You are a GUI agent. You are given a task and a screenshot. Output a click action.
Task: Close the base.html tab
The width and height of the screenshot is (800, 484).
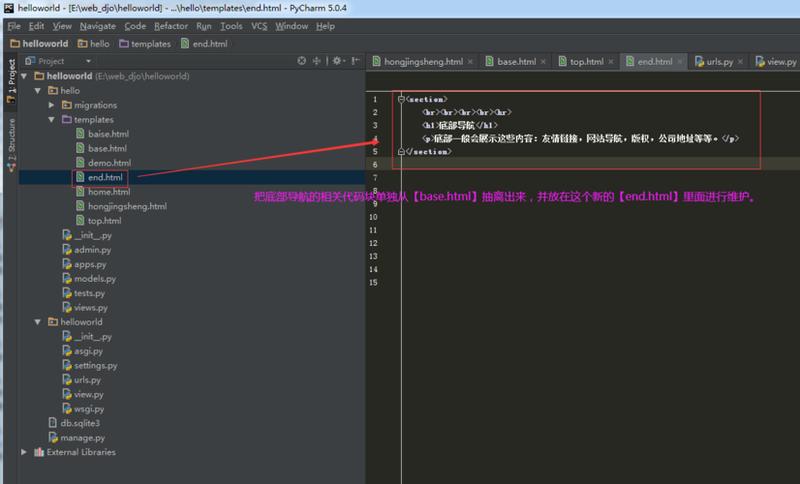[x=543, y=62]
